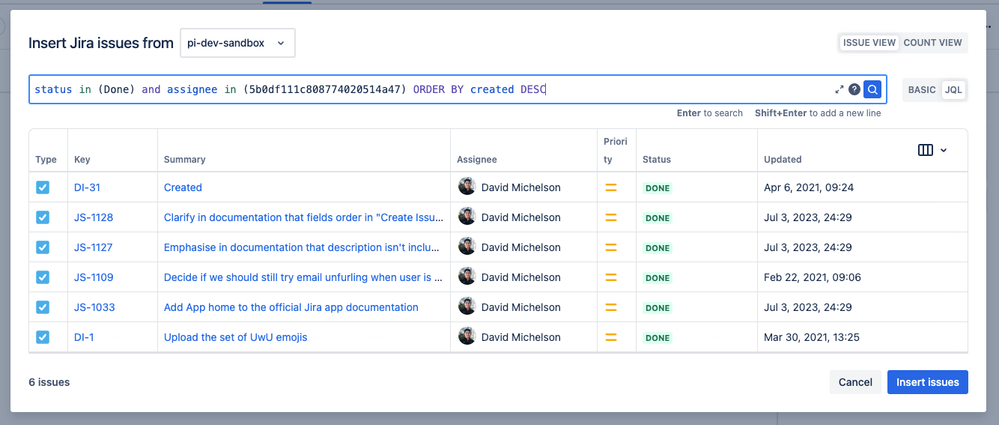Uncheck the JS-1128 issue checkbox
This screenshot has width=999, height=425.
click(x=43, y=217)
